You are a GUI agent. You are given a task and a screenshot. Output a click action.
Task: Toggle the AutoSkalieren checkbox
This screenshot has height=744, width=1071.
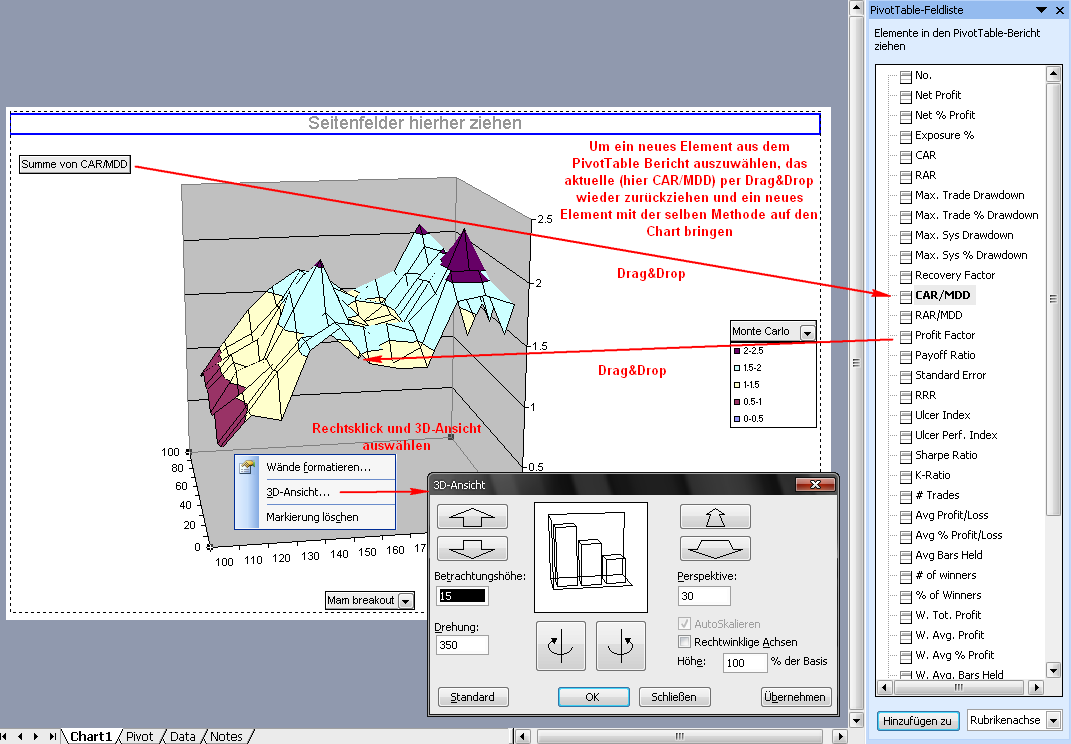pyautogui.click(x=685, y=624)
